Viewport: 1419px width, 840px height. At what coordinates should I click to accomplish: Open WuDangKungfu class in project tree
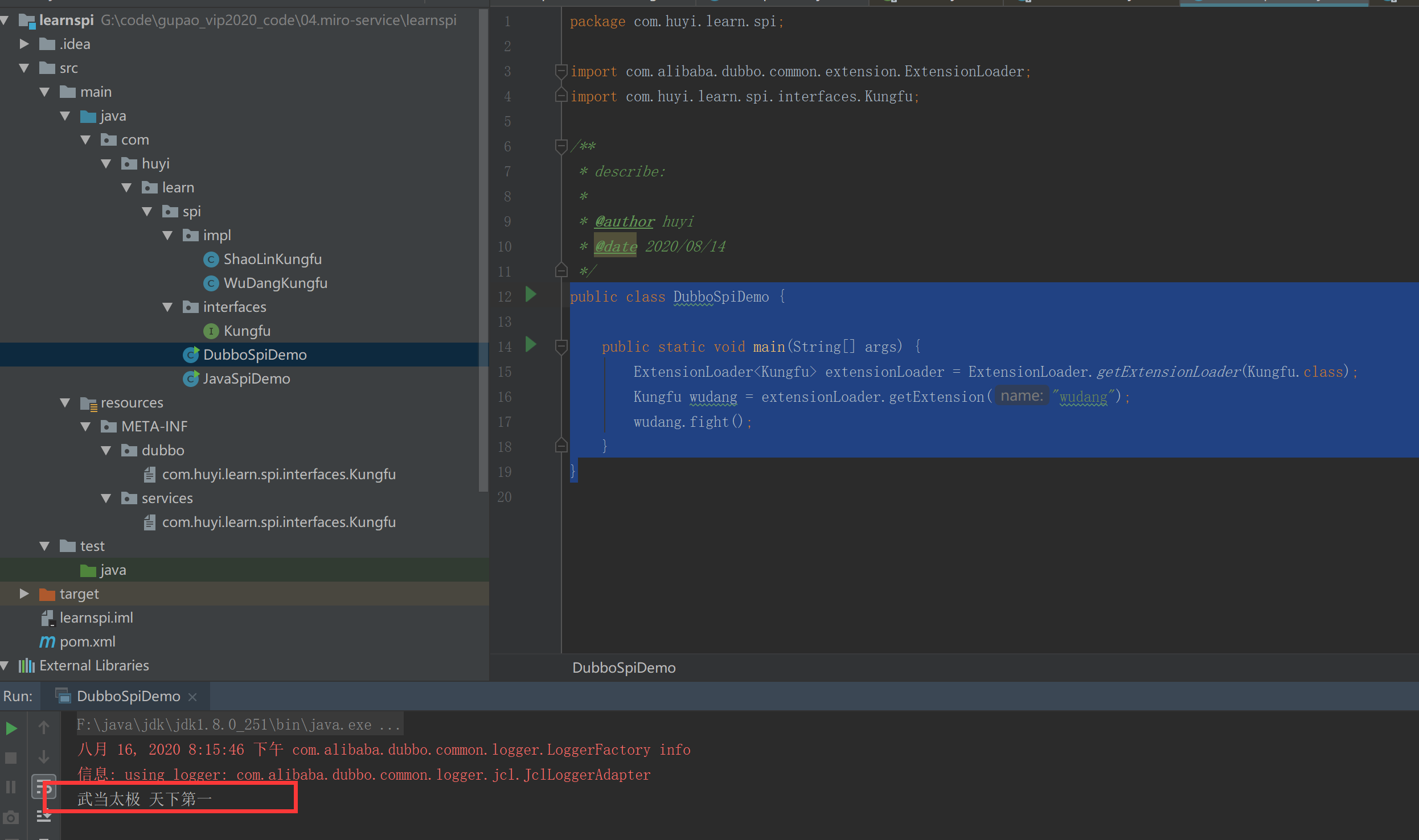(x=275, y=283)
